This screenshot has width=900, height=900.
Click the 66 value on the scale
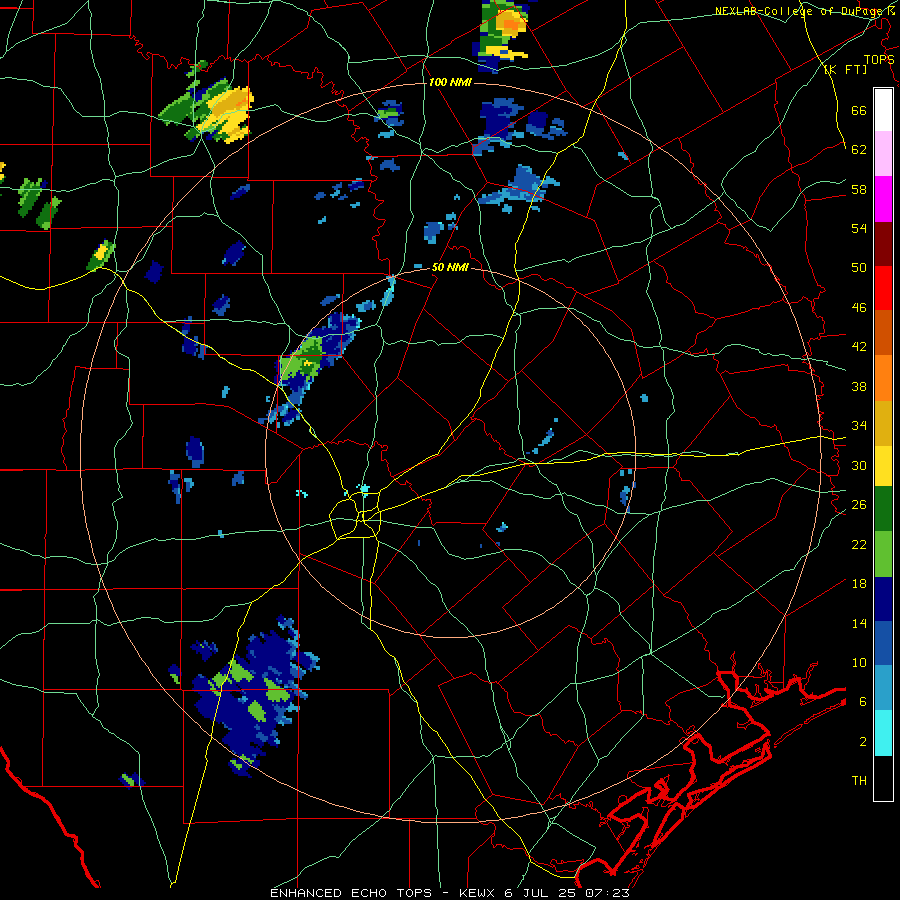[859, 110]
